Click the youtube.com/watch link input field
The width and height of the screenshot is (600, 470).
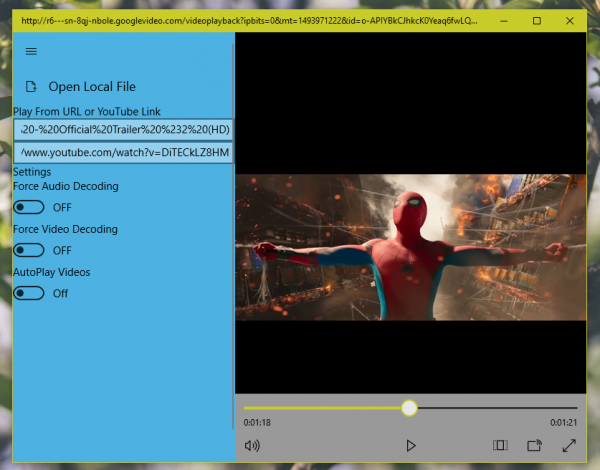123,153
